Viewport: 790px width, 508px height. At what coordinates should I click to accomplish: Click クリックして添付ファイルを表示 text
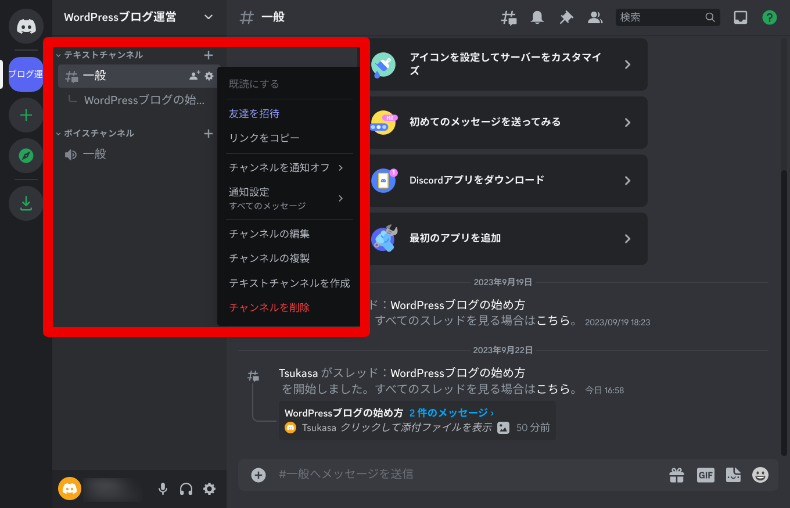416,428
